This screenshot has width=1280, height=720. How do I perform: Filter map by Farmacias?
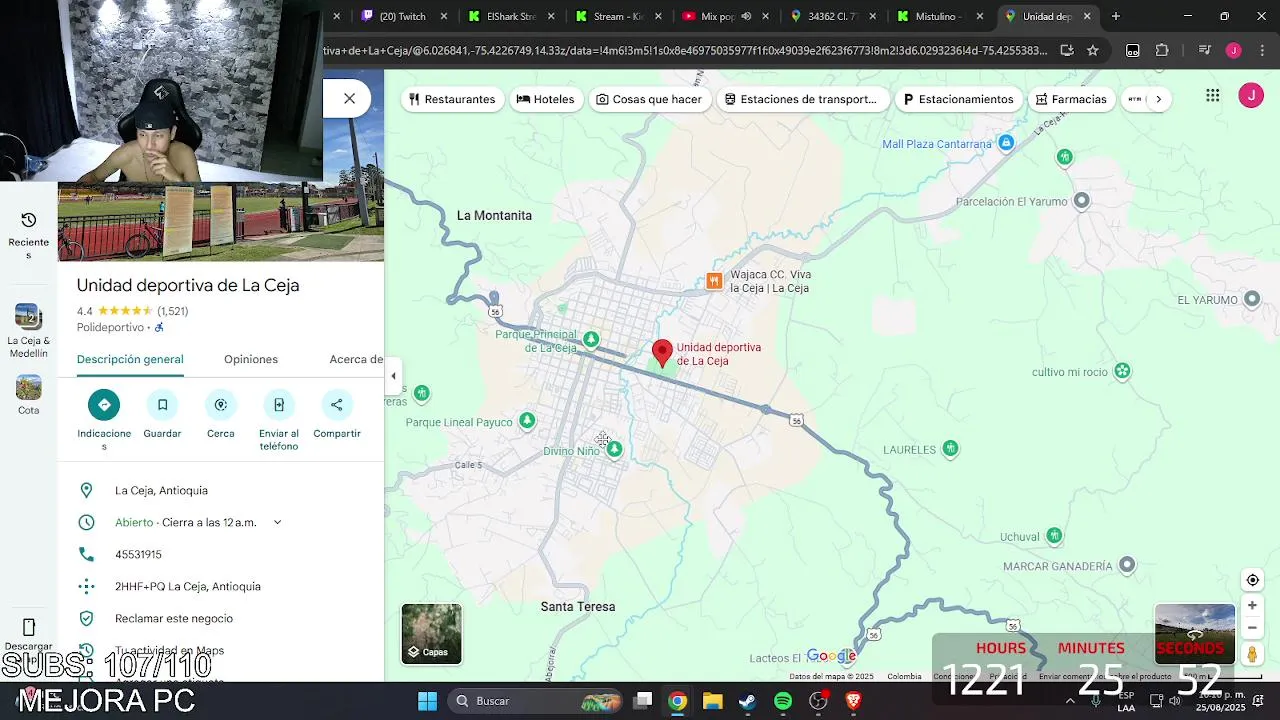click(x=1071, y=99)
